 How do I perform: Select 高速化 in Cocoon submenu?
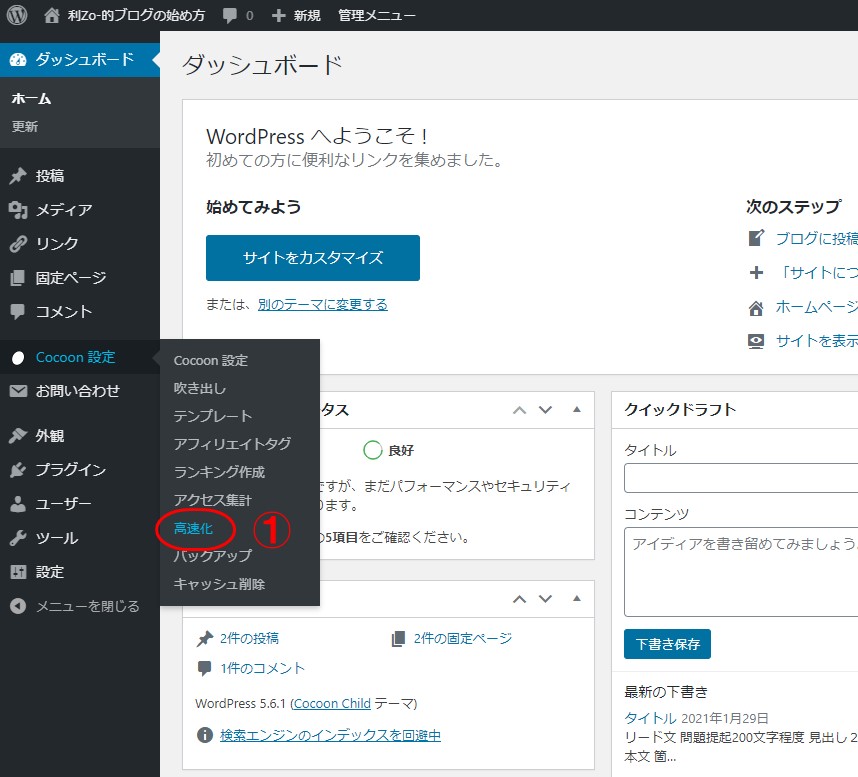(x=193, y=528)
